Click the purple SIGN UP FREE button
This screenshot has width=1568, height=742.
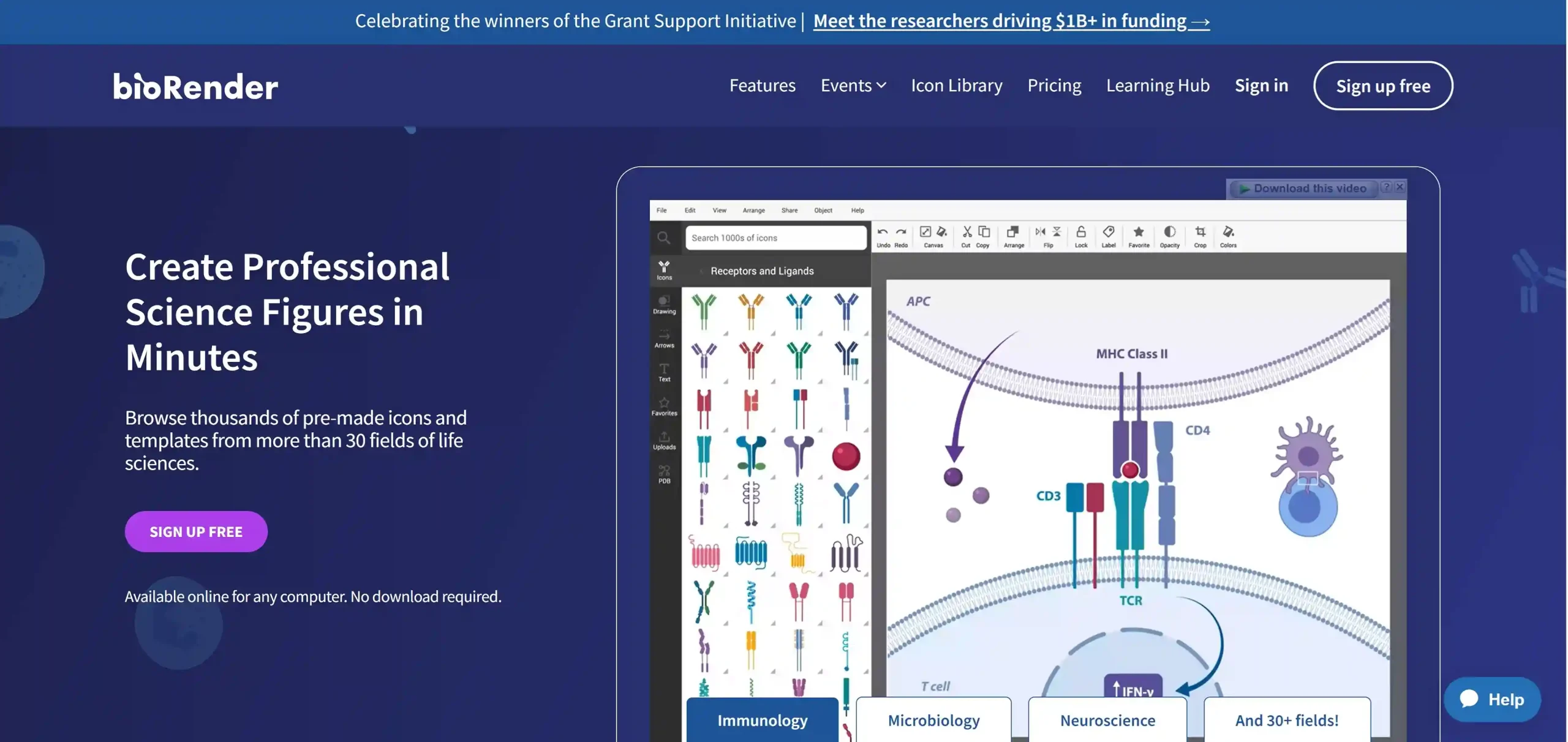pyautogui.click(x=196, y=531)
